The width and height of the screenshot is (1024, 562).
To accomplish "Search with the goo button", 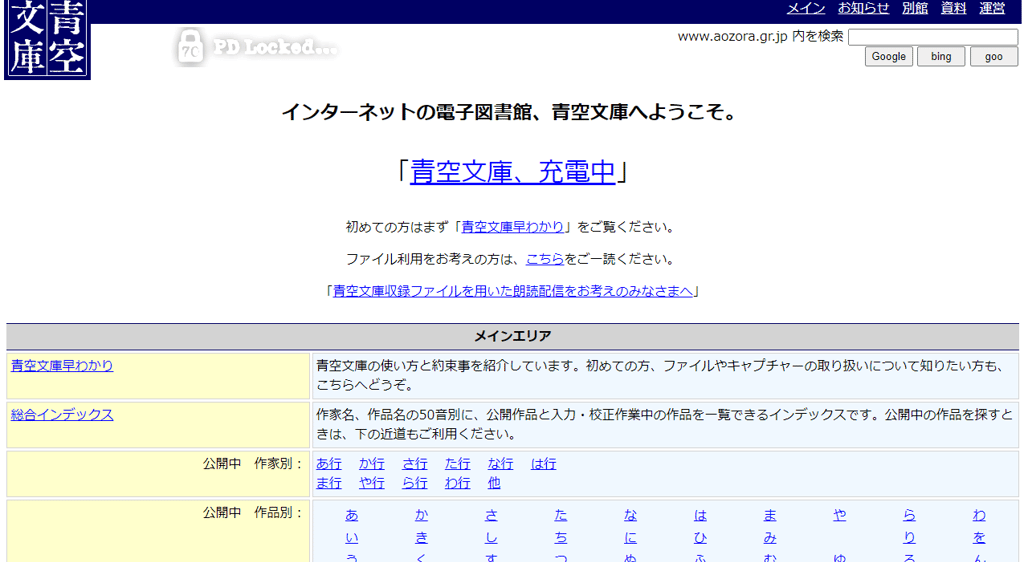I will (993, 57).
